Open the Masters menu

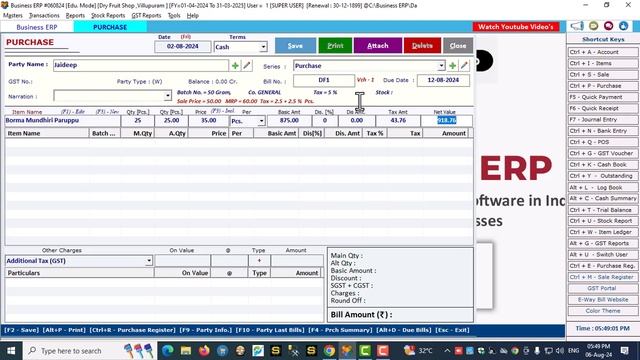pyautogui.click(x=13, y=16)
